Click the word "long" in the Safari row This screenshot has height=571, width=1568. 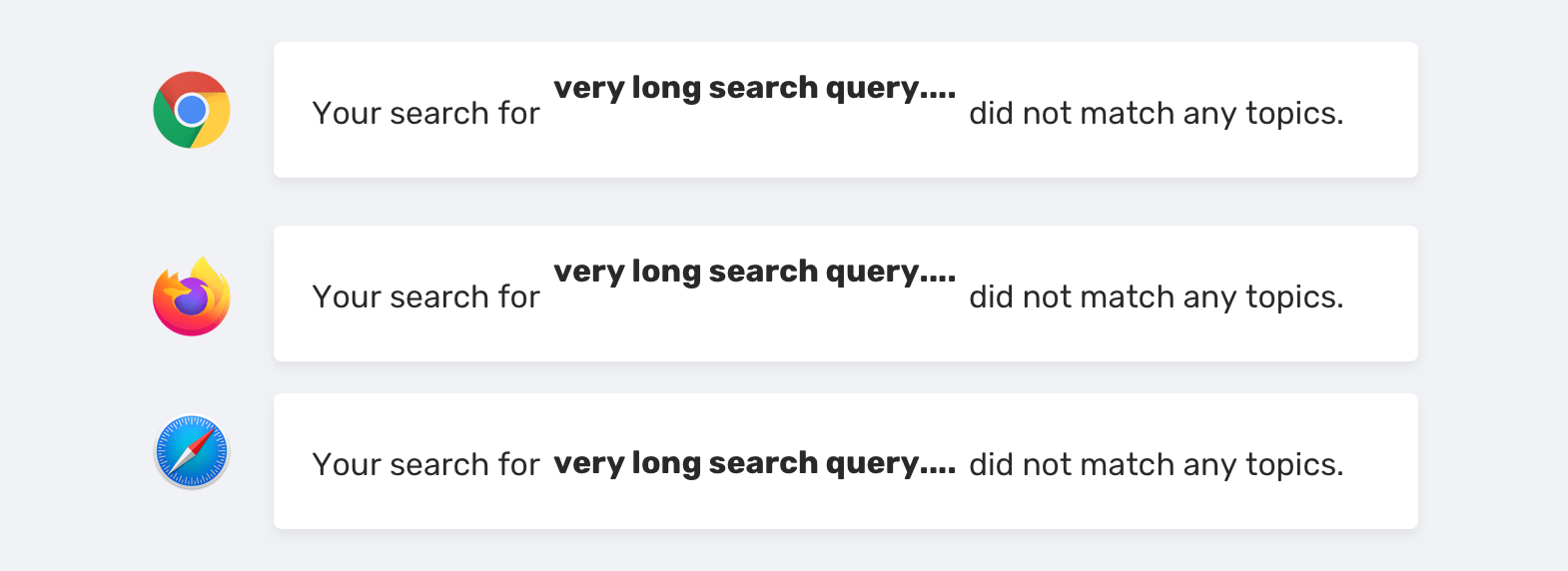[666, 464]
